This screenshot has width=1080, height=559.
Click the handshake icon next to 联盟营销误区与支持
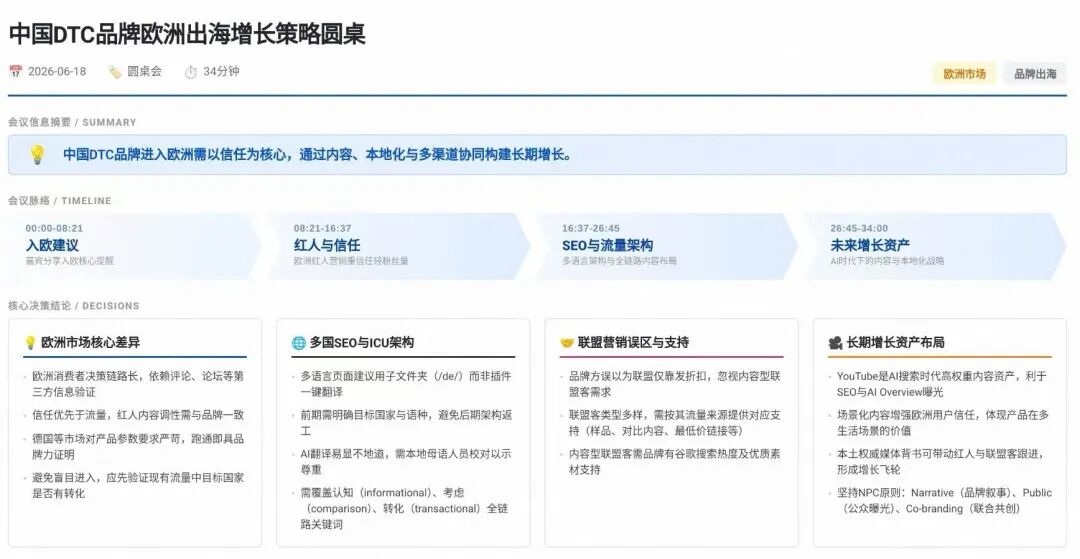pyautogui.click(x=567, y=342)
